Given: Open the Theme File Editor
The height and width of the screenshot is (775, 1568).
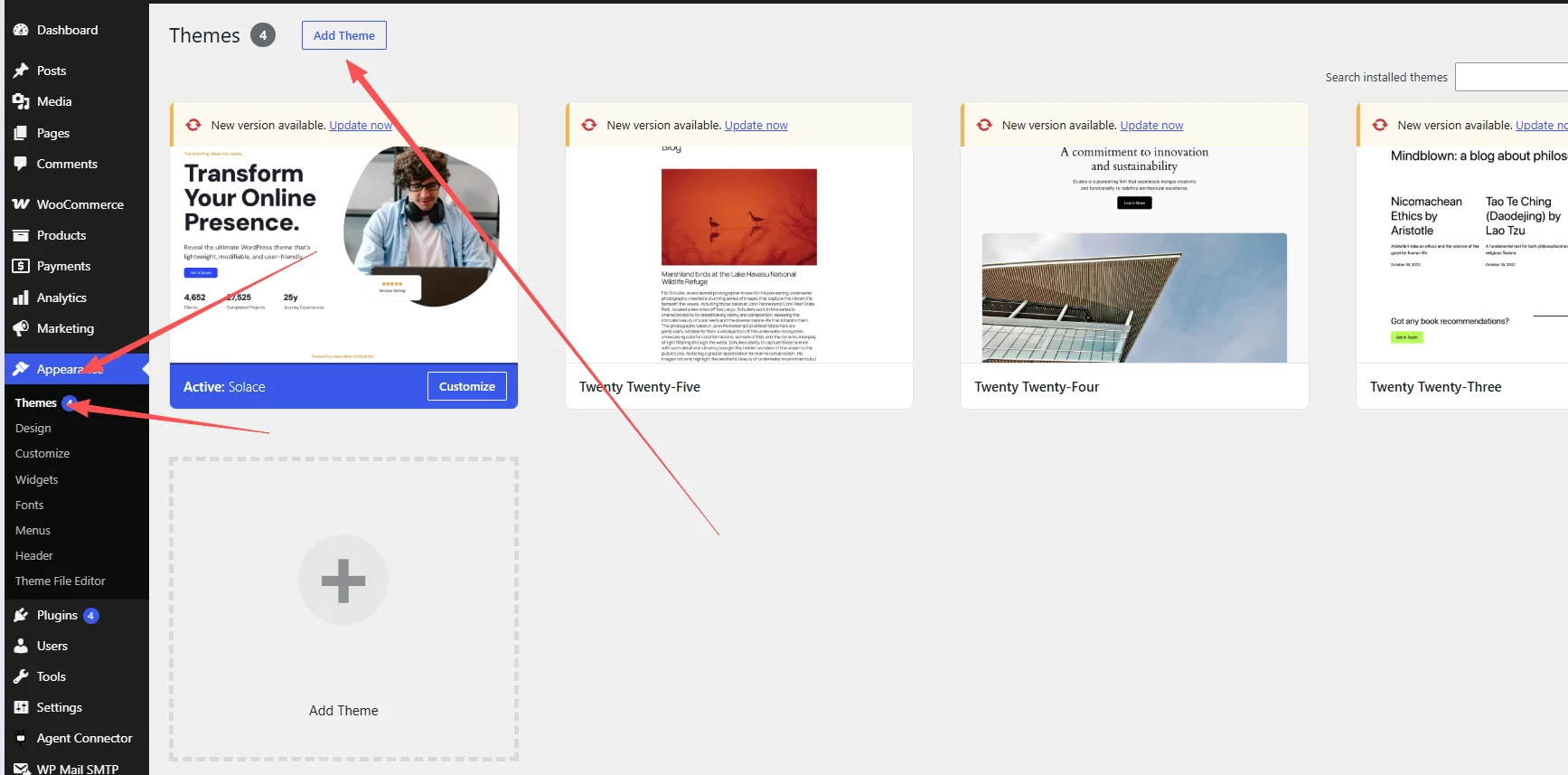Looking at the screenshot, I should 61,581.
